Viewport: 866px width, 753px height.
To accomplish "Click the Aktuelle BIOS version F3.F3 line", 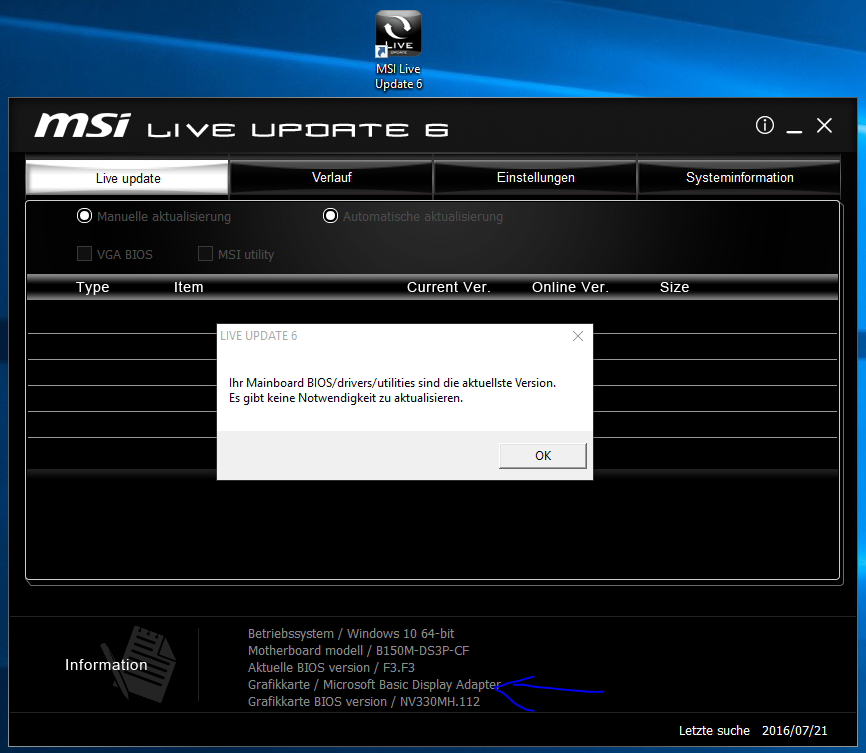I will click(x=331, y=668).
